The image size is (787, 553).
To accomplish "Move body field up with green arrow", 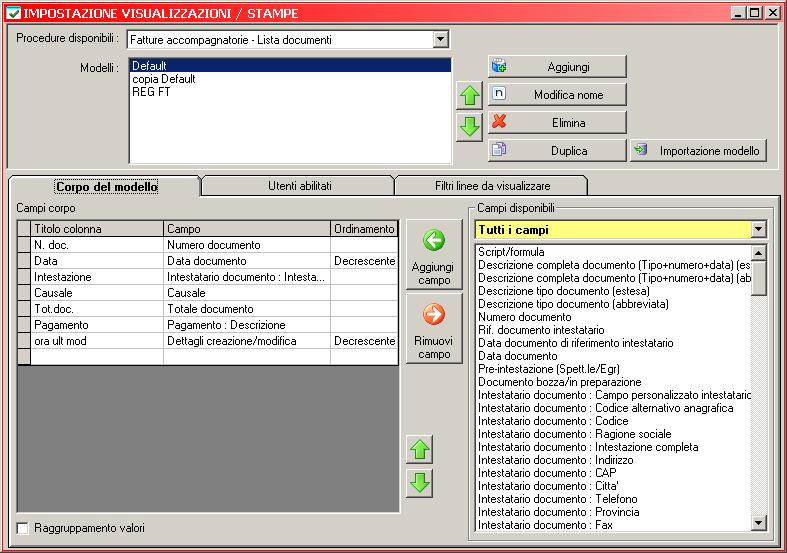I will [420, 449].
